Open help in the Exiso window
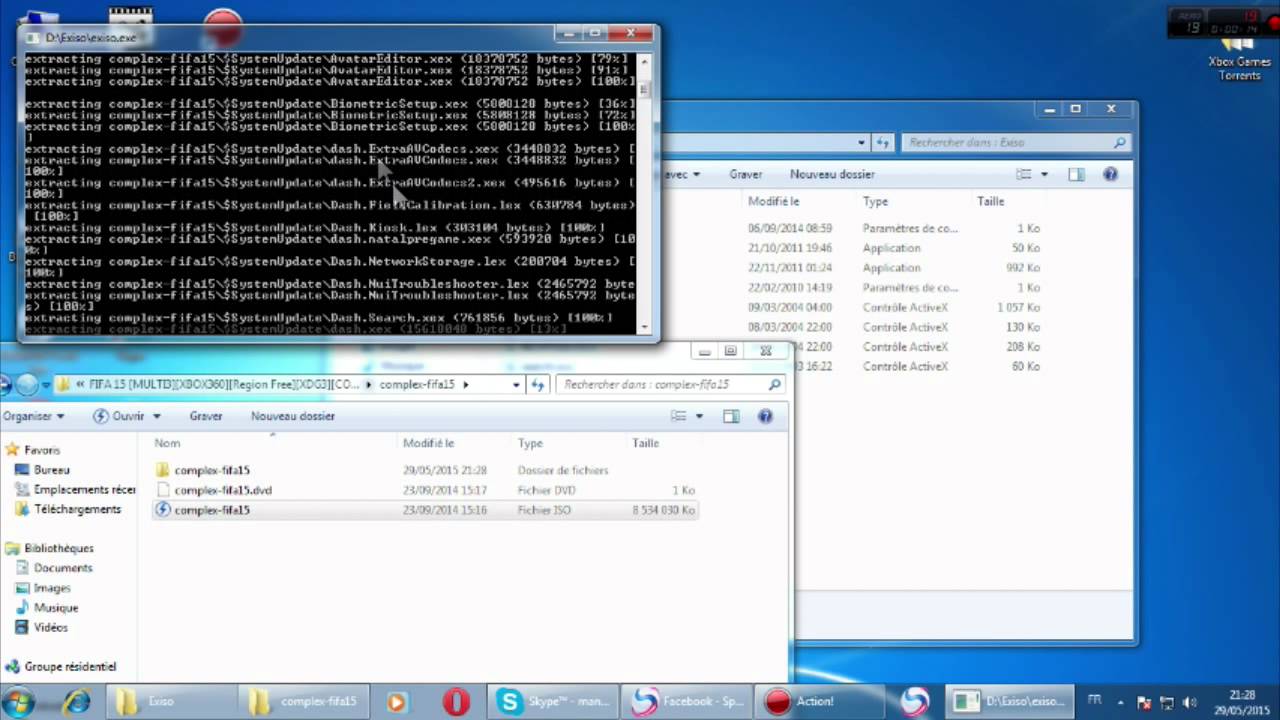 click(x=1110, y=174)
